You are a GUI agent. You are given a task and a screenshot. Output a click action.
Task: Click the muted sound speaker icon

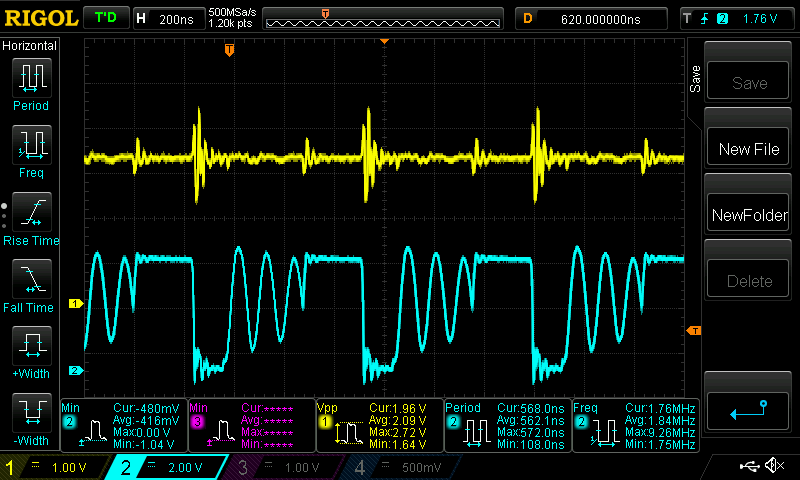tap(775, 465)
